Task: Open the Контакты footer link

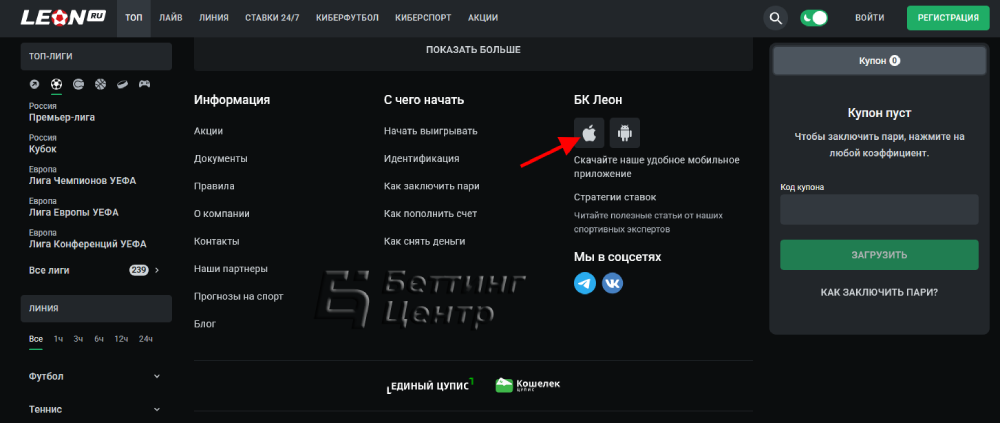Action: (x=217, y=241)
